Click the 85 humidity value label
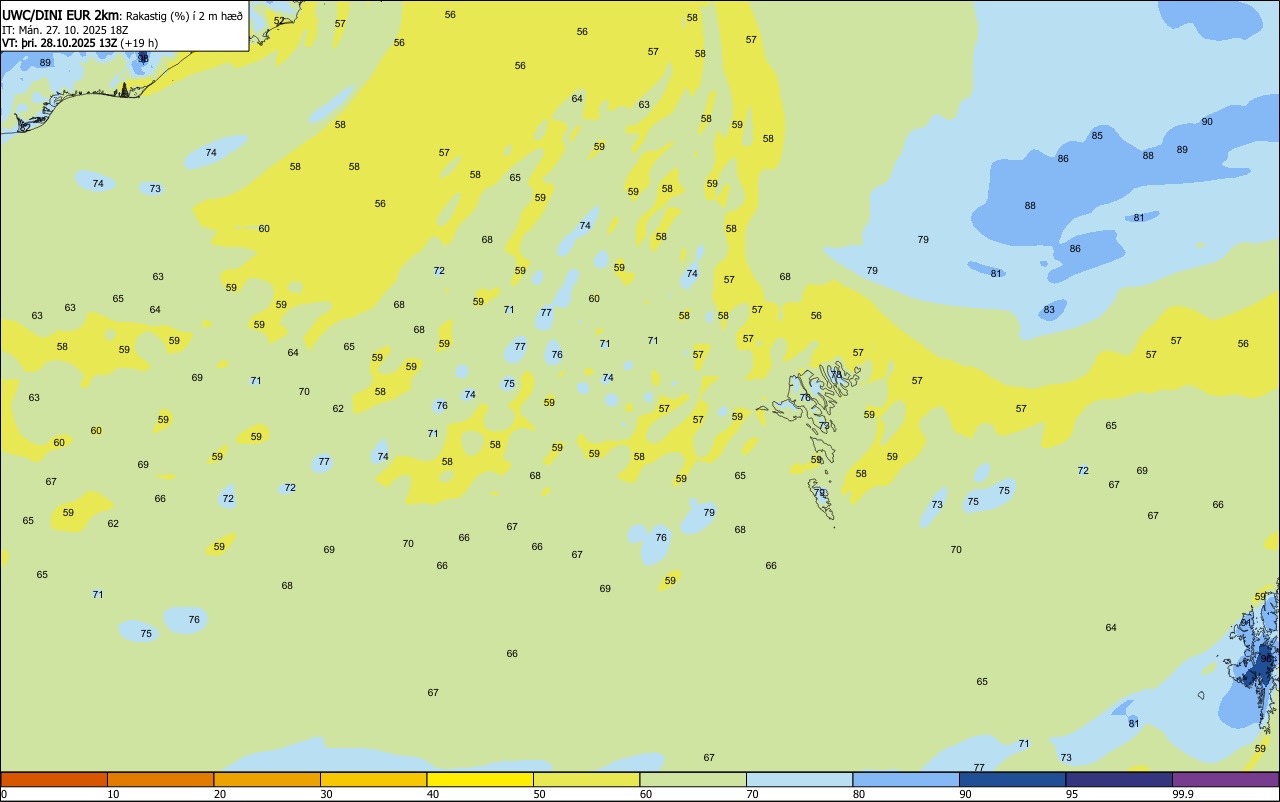Viewport: 1280px width, 802px height. pyautogui.click(x=1097, y=136)
